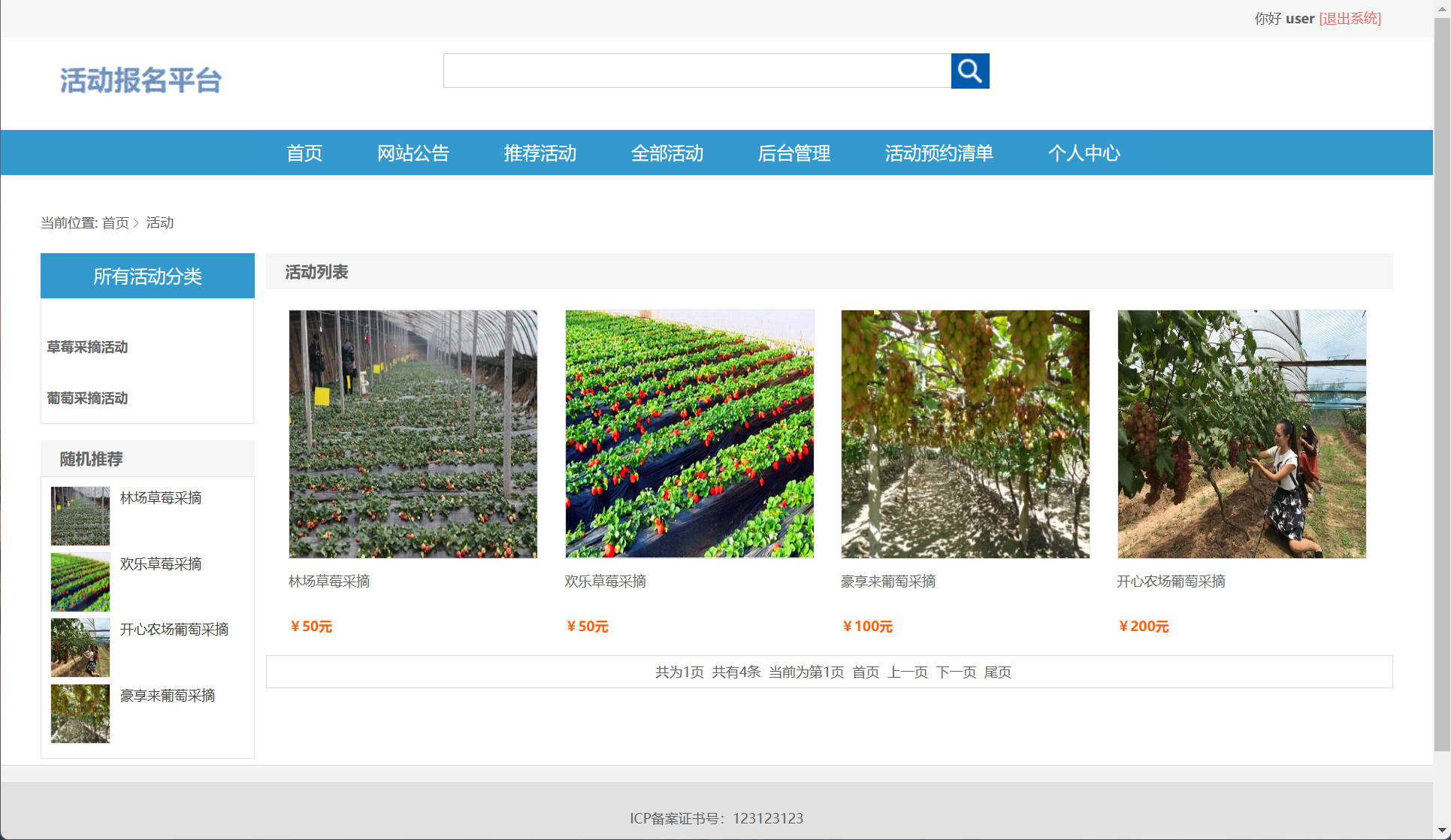Open the 开心农场葡萄采摘 activity thumbnail
Viewport: 1451px width, 840px height.
[x=1241, y=434]
